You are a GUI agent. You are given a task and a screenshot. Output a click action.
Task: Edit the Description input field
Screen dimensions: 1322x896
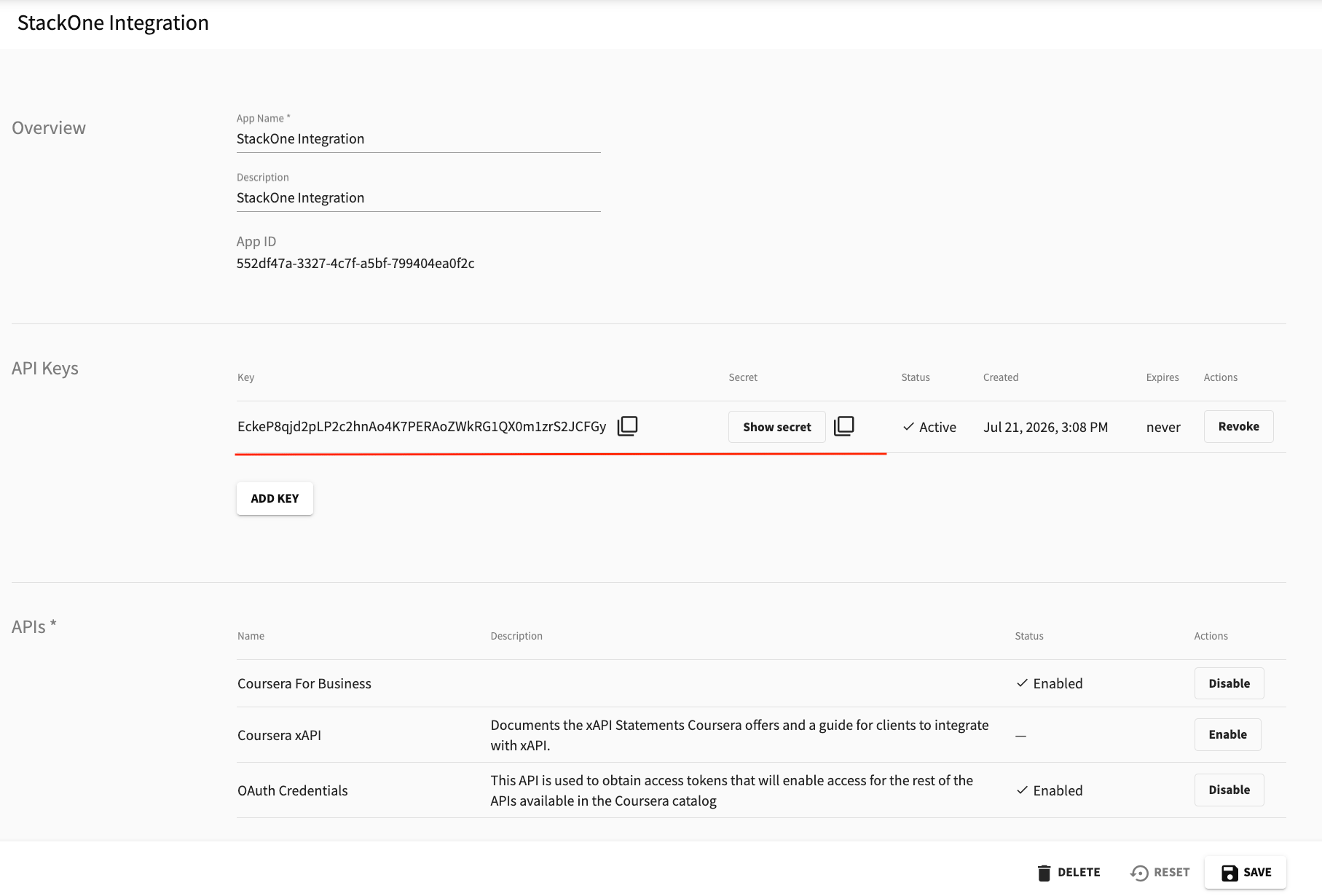pos(418,198)
